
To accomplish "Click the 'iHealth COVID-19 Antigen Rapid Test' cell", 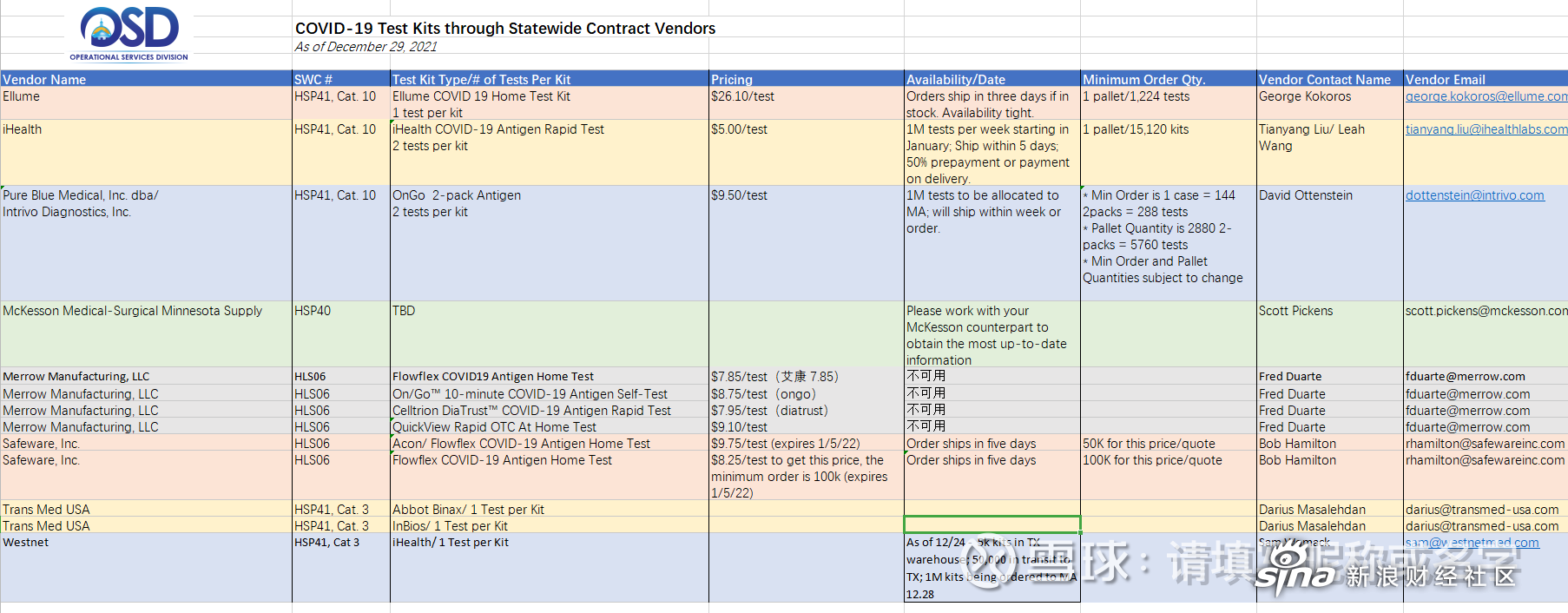I will click(550, 153).
